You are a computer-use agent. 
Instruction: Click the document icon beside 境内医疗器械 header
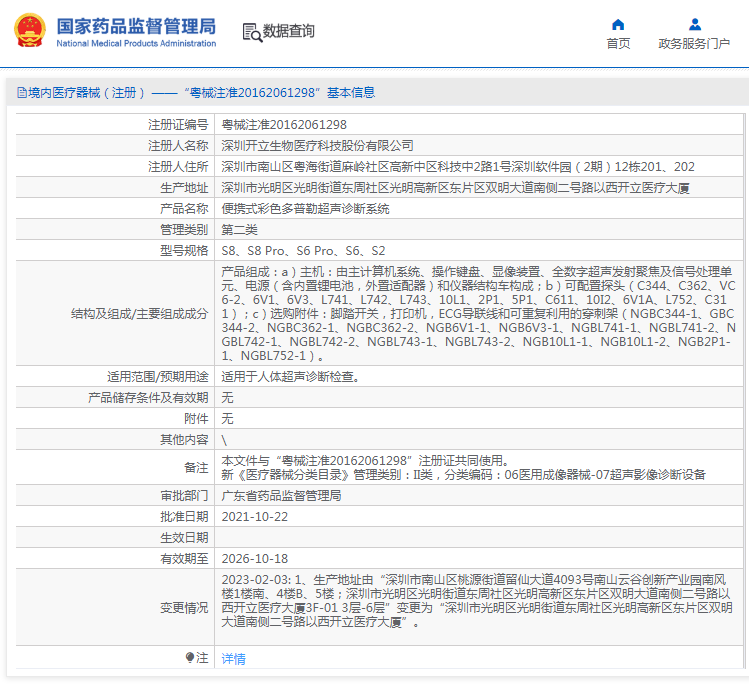tap(20, 93)
